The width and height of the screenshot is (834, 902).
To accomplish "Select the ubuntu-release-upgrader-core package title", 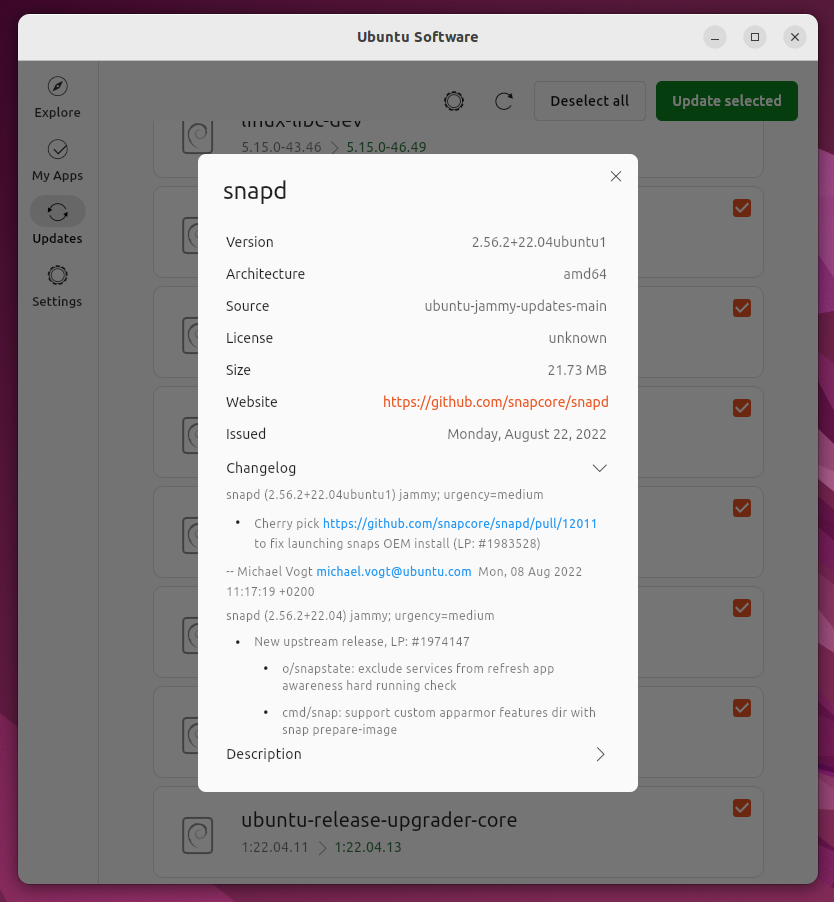I will click(378, 820).
